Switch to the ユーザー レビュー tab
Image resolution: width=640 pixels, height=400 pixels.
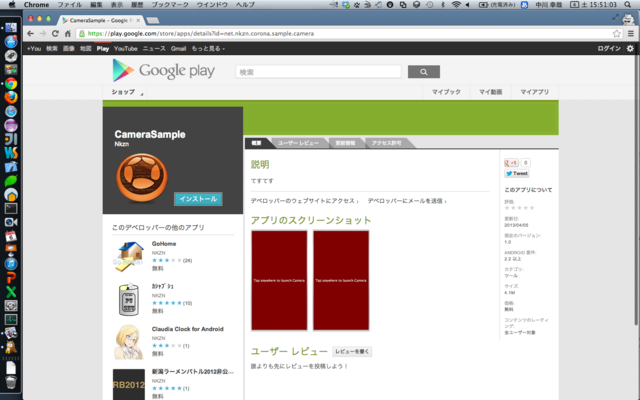click(x=298, y=143)
